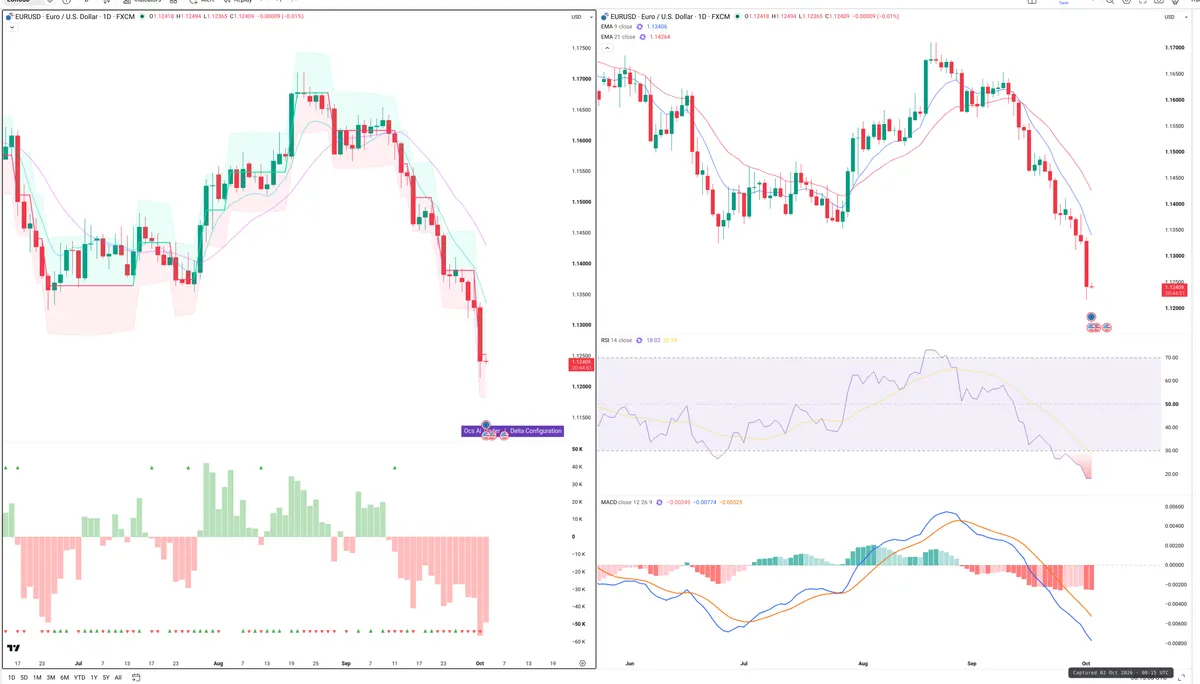Click the Aug label on right chart time axis
Screen dimensions: 1200x684
coord(864,662)
